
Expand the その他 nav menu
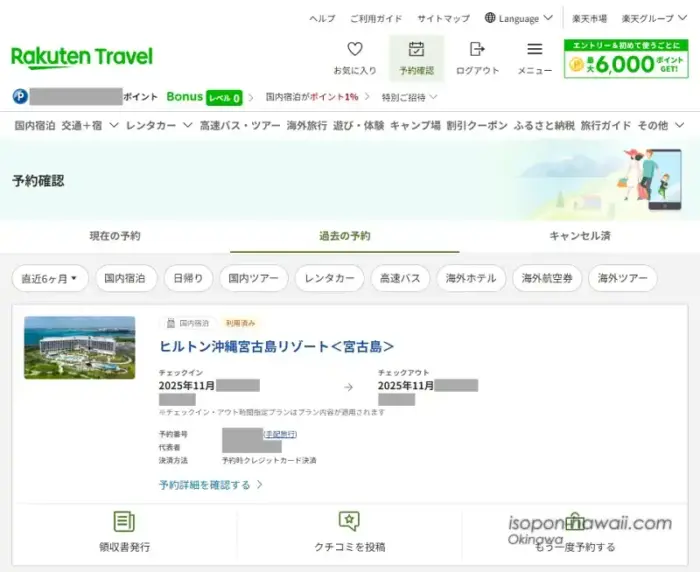click(660, 125)
